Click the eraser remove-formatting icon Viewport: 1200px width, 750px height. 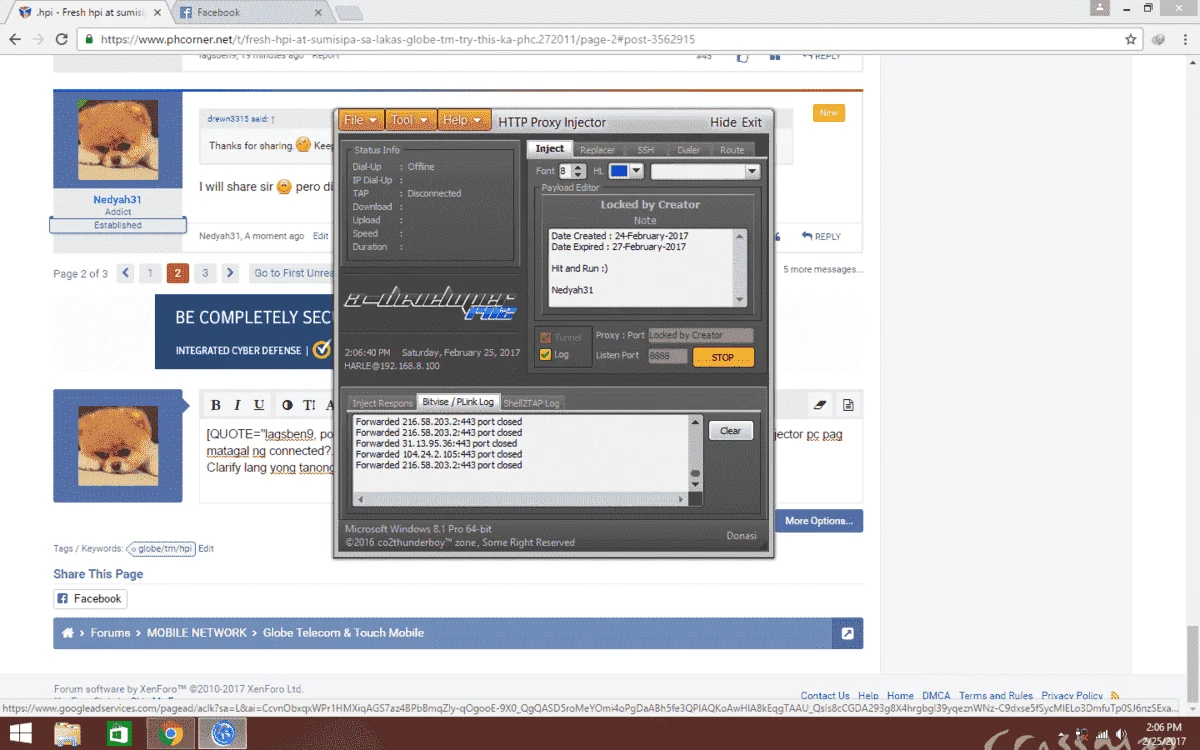(x=821, y=405)
